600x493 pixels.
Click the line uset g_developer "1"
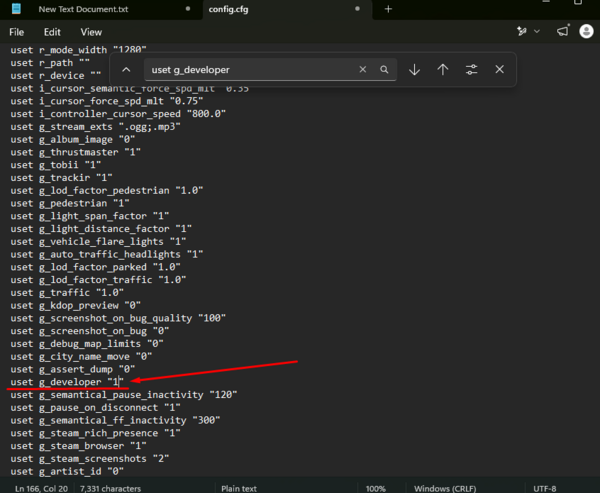pyautogui.click(x=67, y=382)
